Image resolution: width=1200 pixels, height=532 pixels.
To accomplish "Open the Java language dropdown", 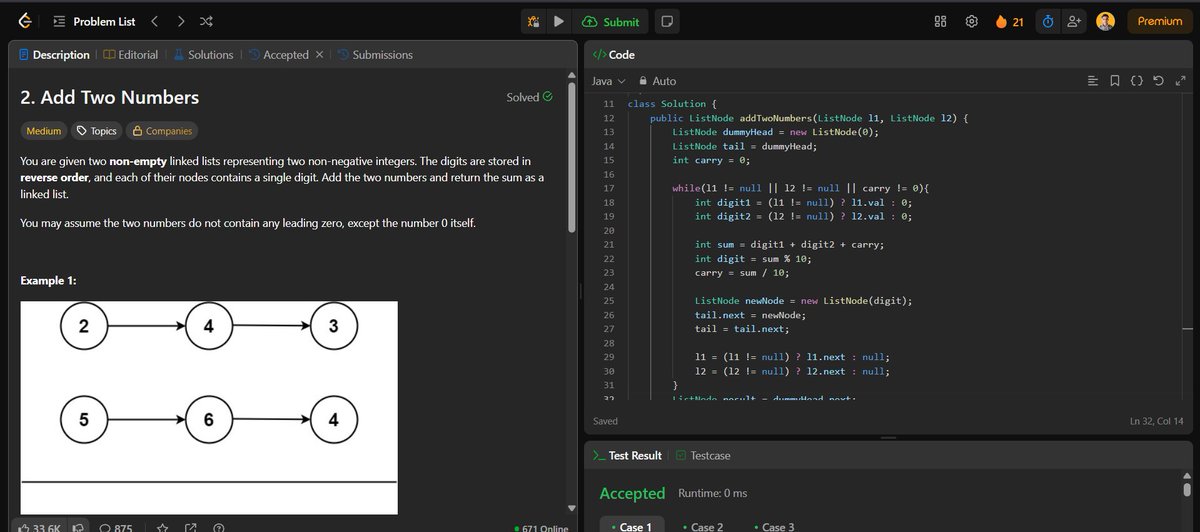I will click(x=608, y=81).
